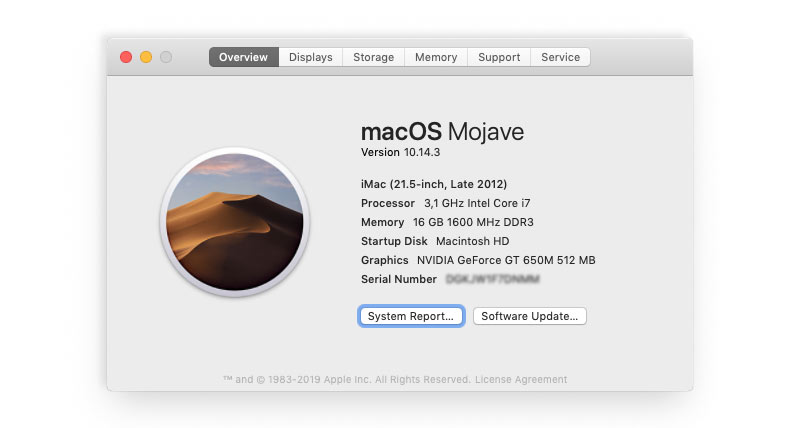Click the macOS Mojave desert logo

point(235,222)
